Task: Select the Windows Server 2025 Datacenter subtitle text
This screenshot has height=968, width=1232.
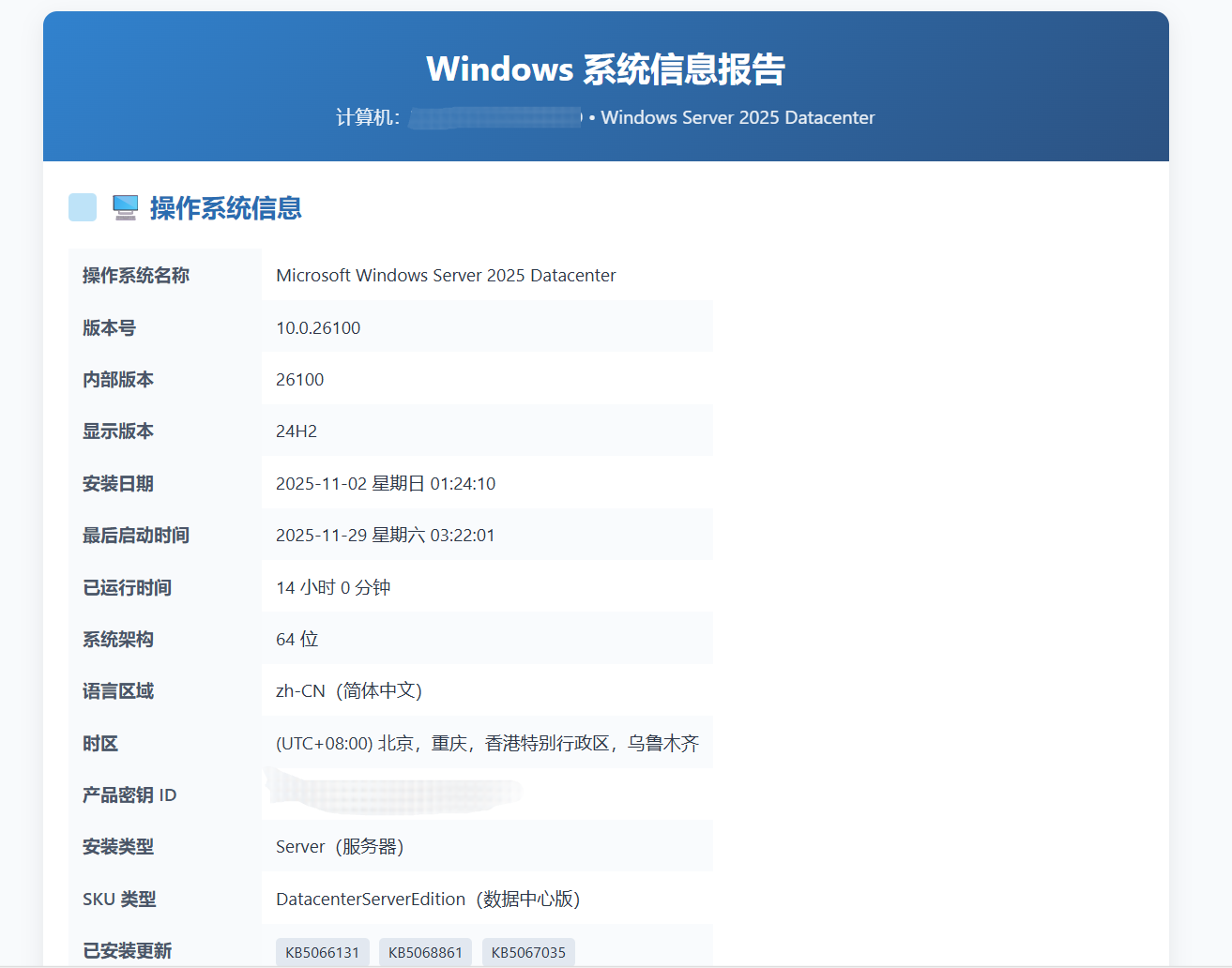Action: tap(738, 117)
